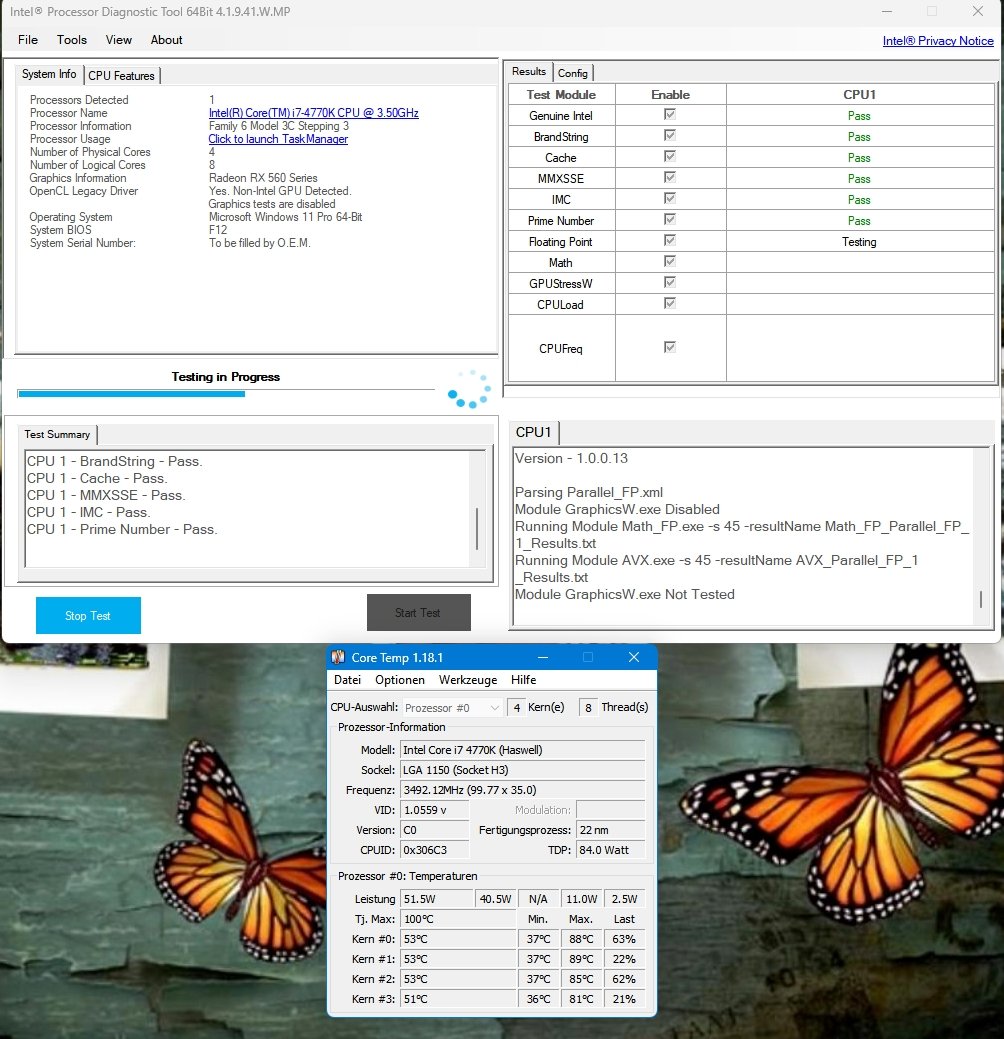Image resolution: width=1004 pixels, height=1039 pixels.
Task: Click to launch TaskManager link
Action: (278, 139)
